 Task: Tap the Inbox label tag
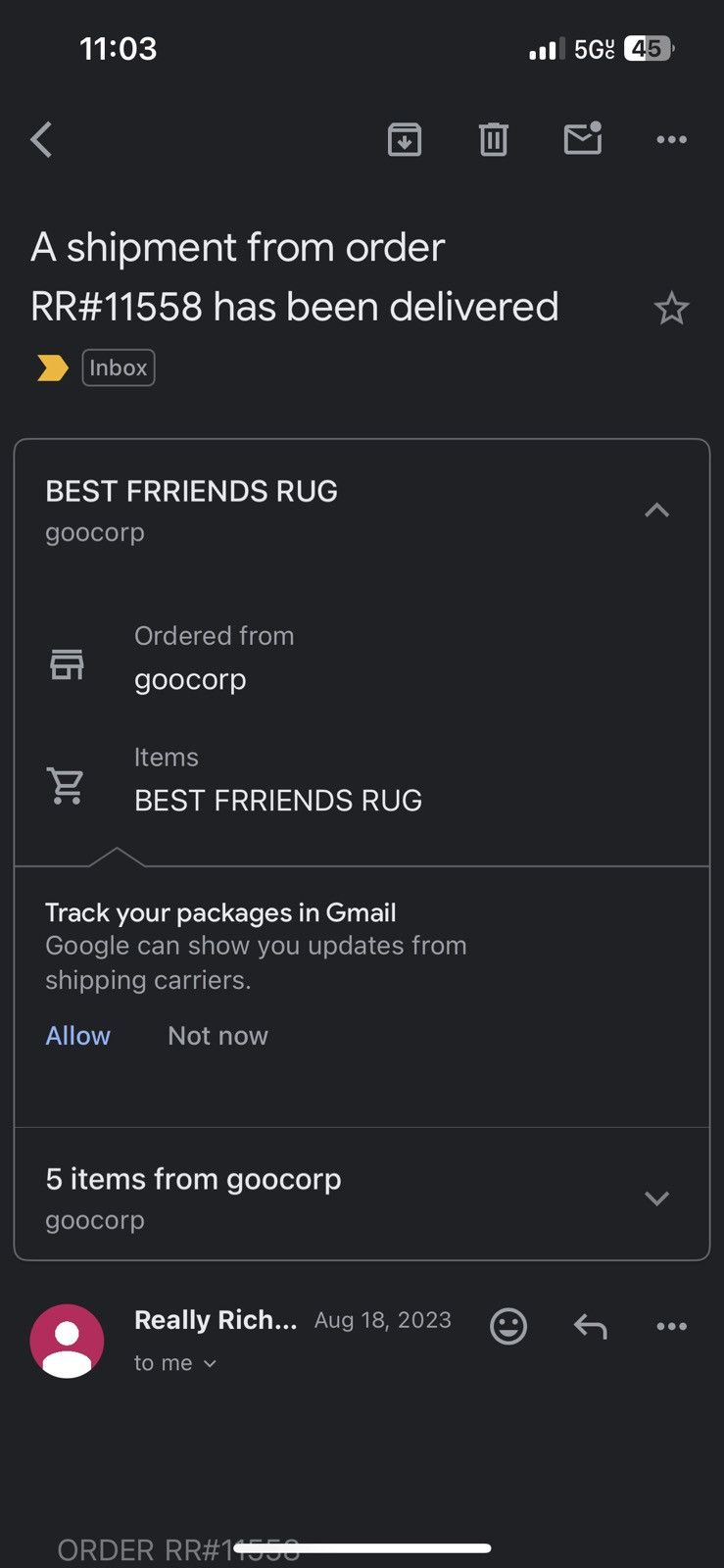(x=119, y=368)
